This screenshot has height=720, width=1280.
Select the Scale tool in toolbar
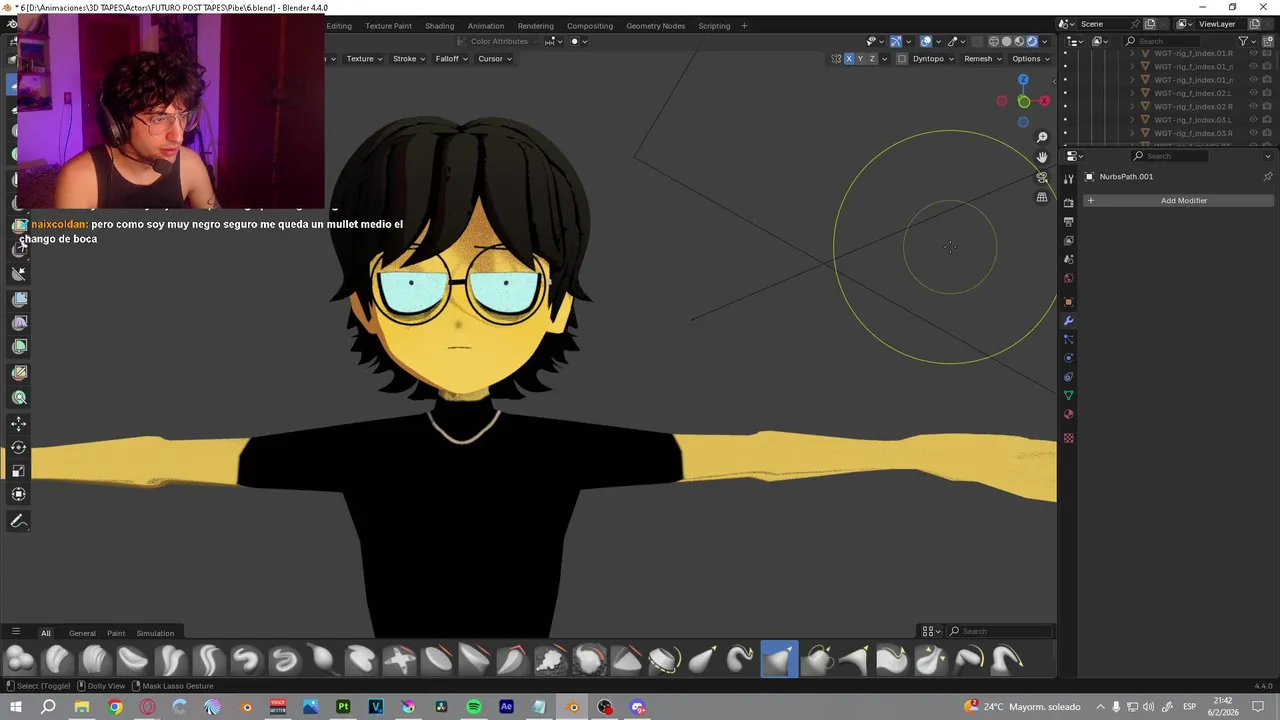(x=19, y=471)
